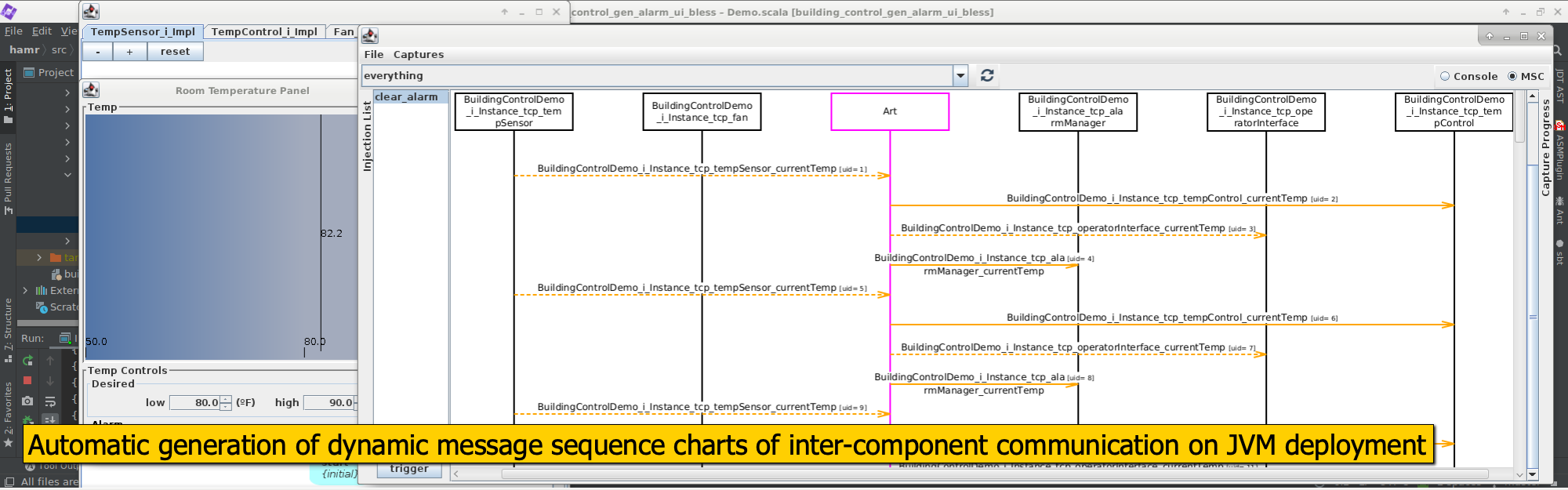Click the green Rerun icon in Run panel
1568x490 pixels.
tap(27, 361)
